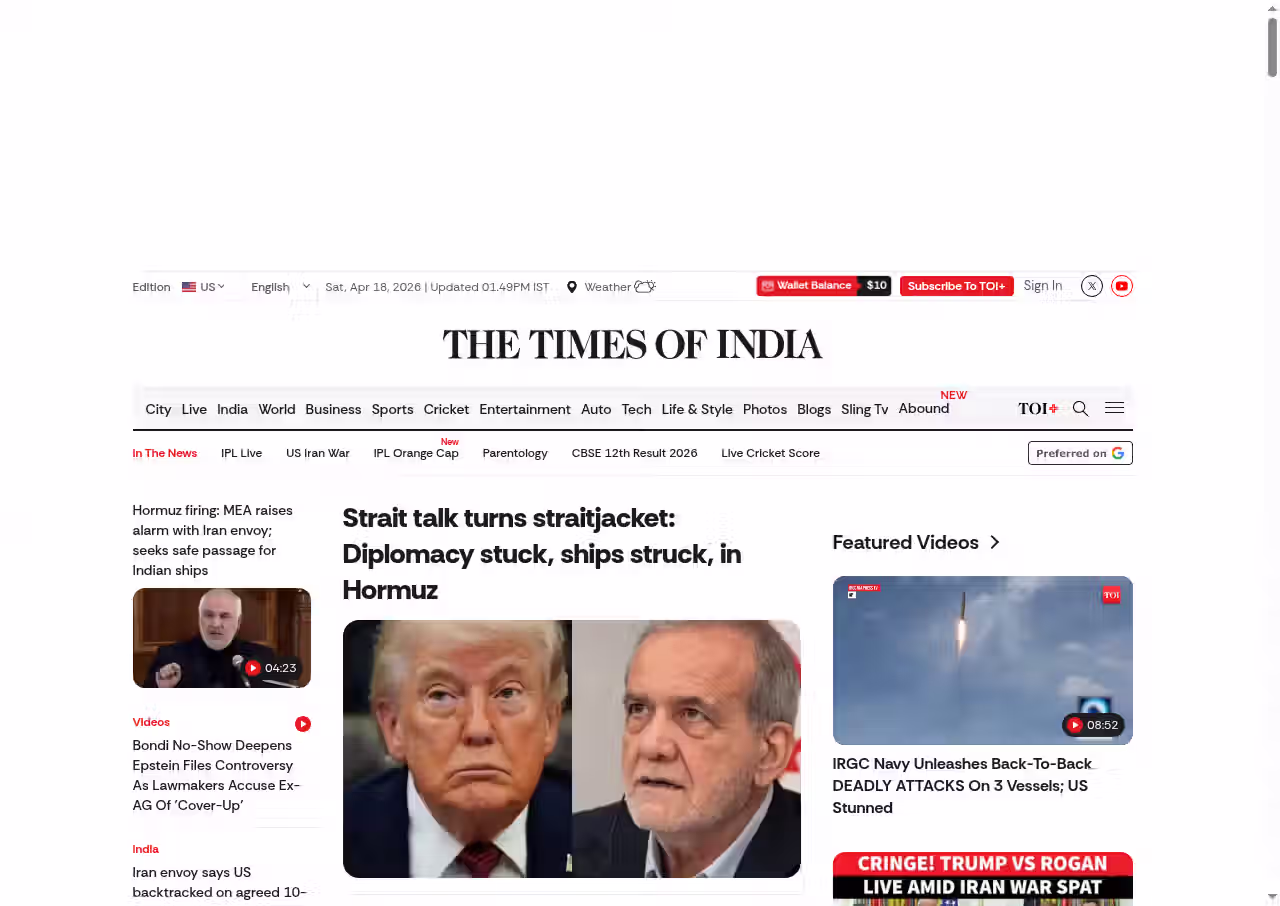Click the location pin icon near Weather

pyautogui.click(x=572, y=287)
